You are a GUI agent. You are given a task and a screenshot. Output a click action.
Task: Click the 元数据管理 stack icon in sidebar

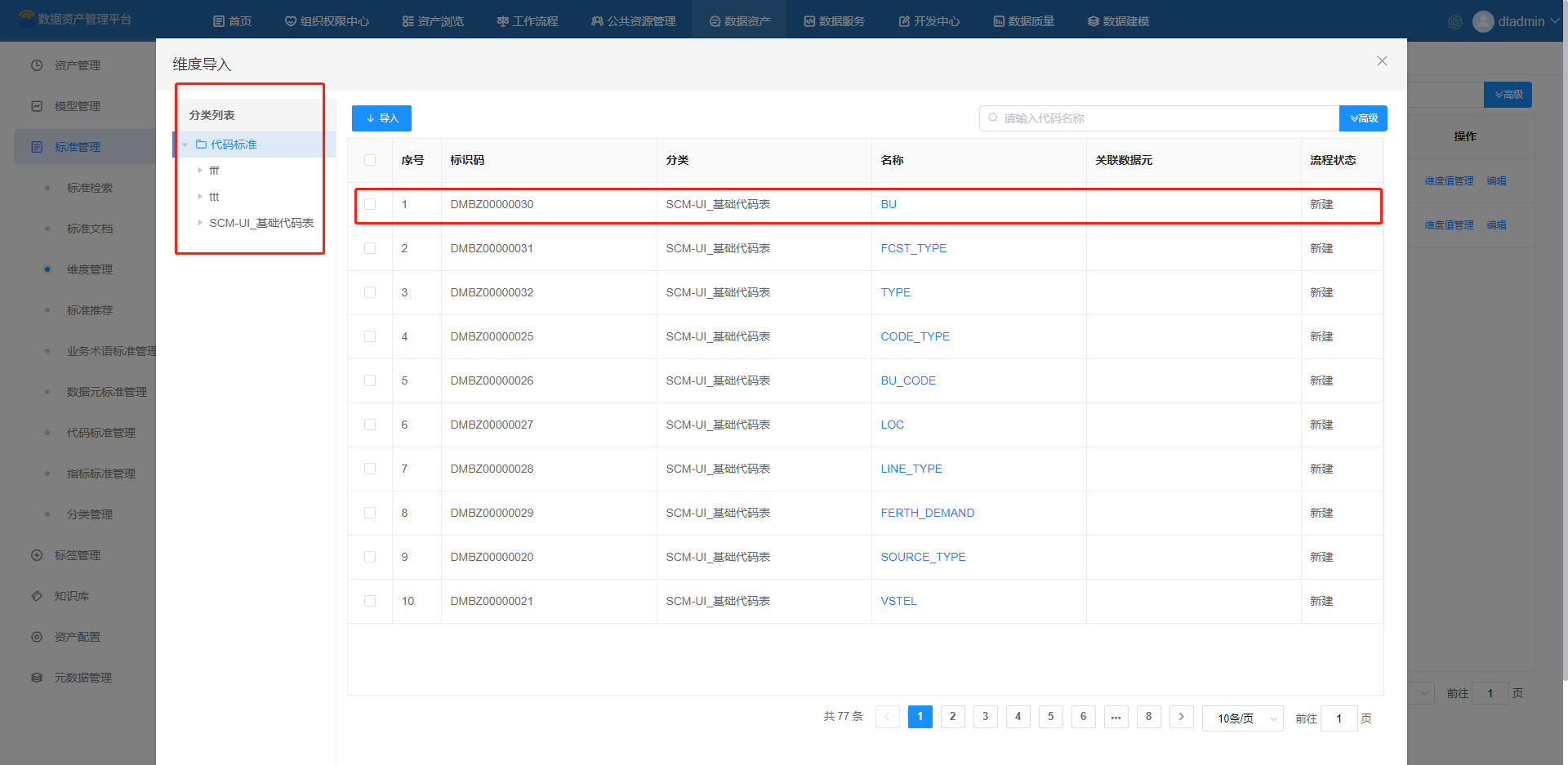point(37,678)
